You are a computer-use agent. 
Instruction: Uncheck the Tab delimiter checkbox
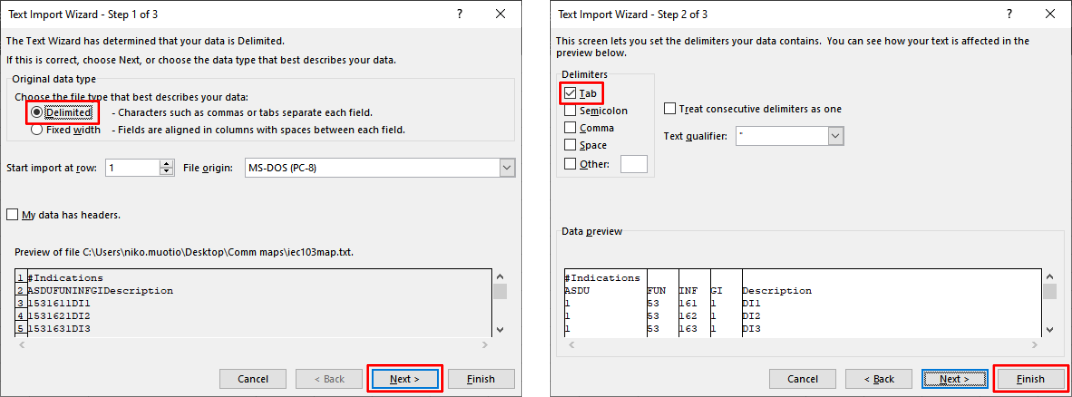(x=570, y=93)
